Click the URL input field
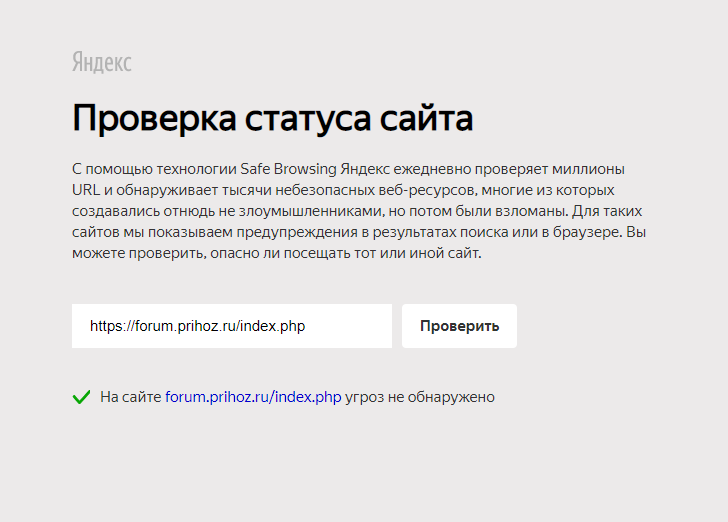 (x=232, y=326)
